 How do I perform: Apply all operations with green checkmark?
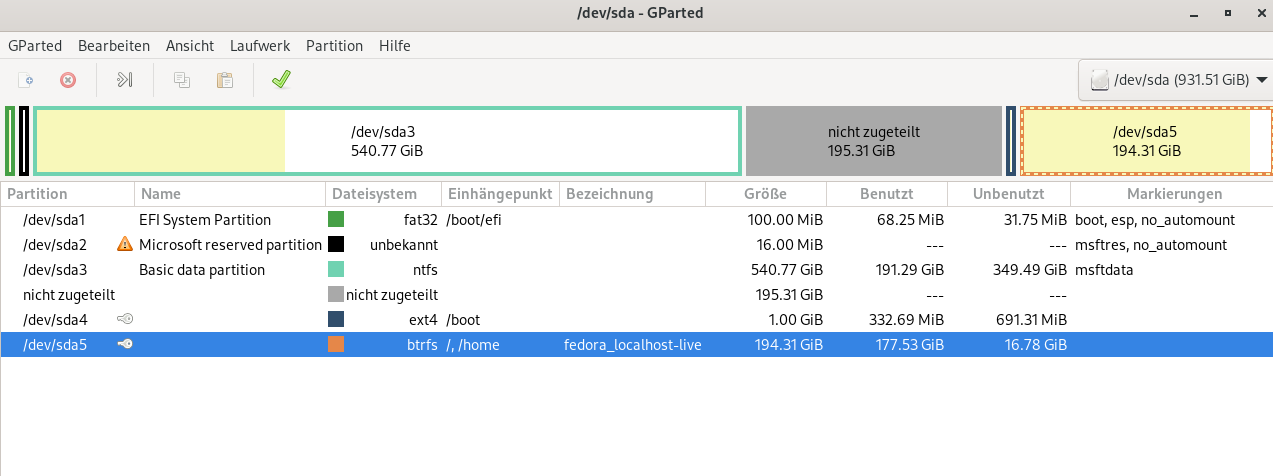(x=281, y=79)
